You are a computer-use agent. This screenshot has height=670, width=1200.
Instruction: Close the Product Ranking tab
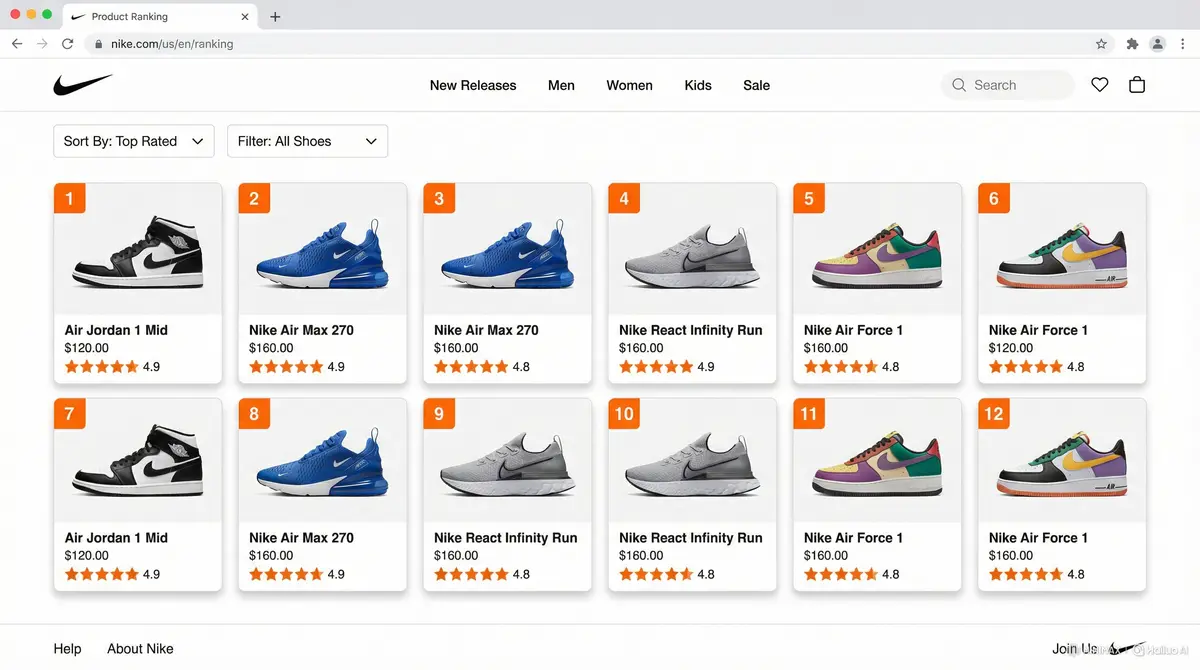coord(245,17)
